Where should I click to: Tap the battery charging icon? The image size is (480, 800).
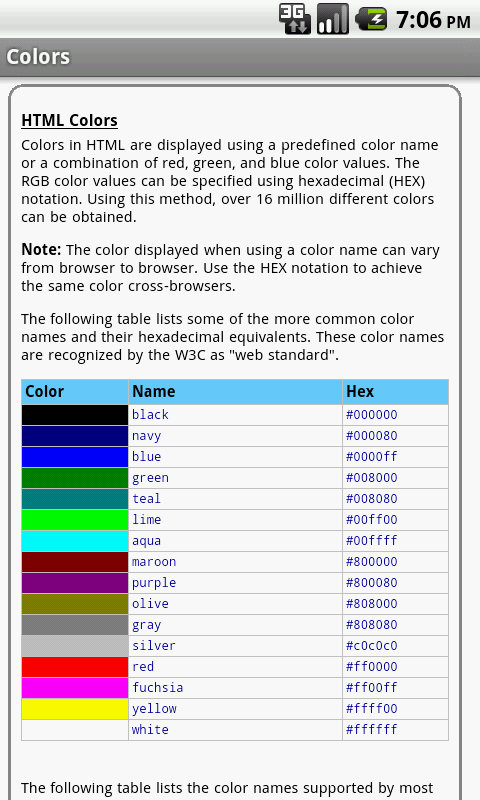point(371,19)
